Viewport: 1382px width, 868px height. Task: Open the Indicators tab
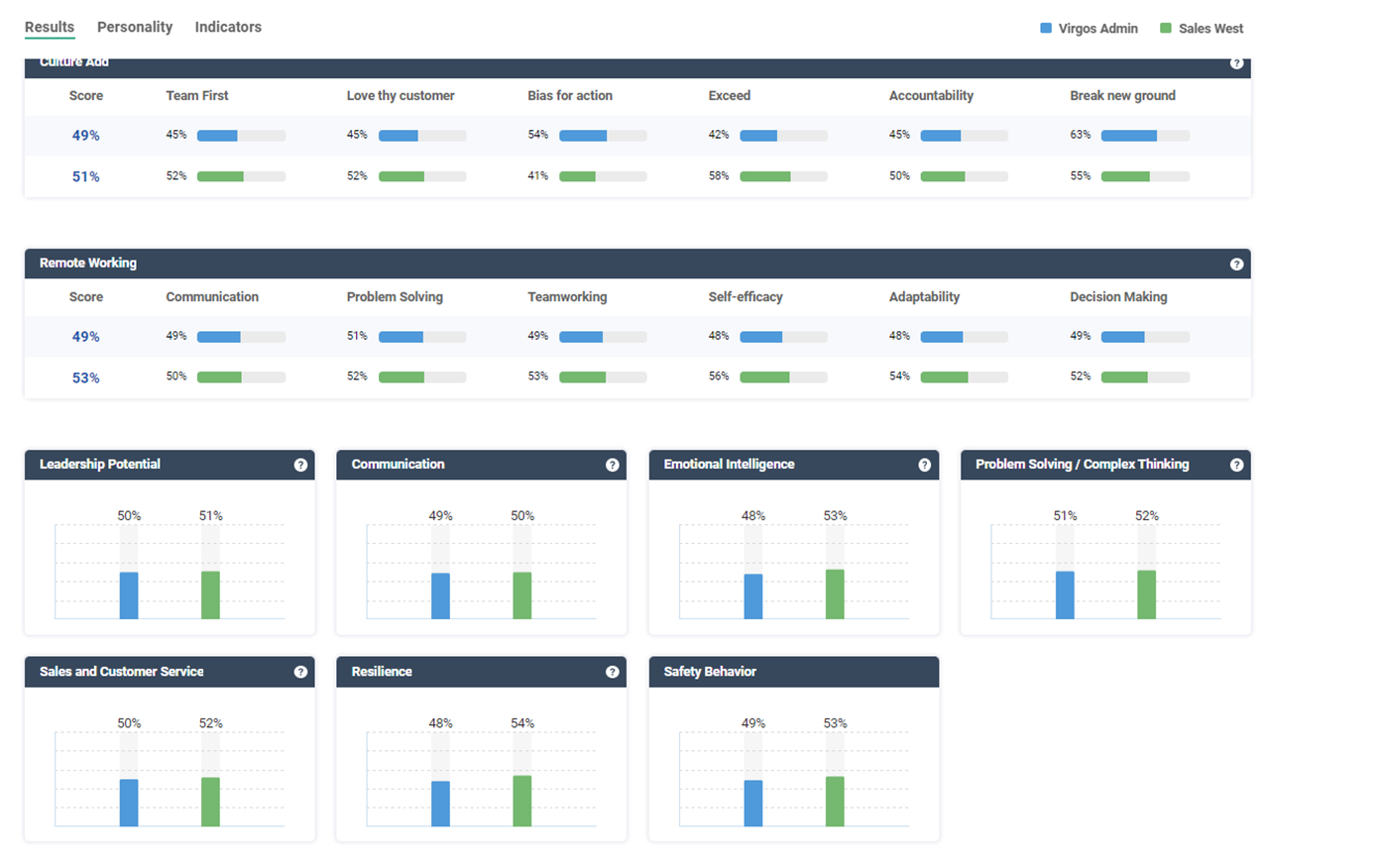point(228,27)
